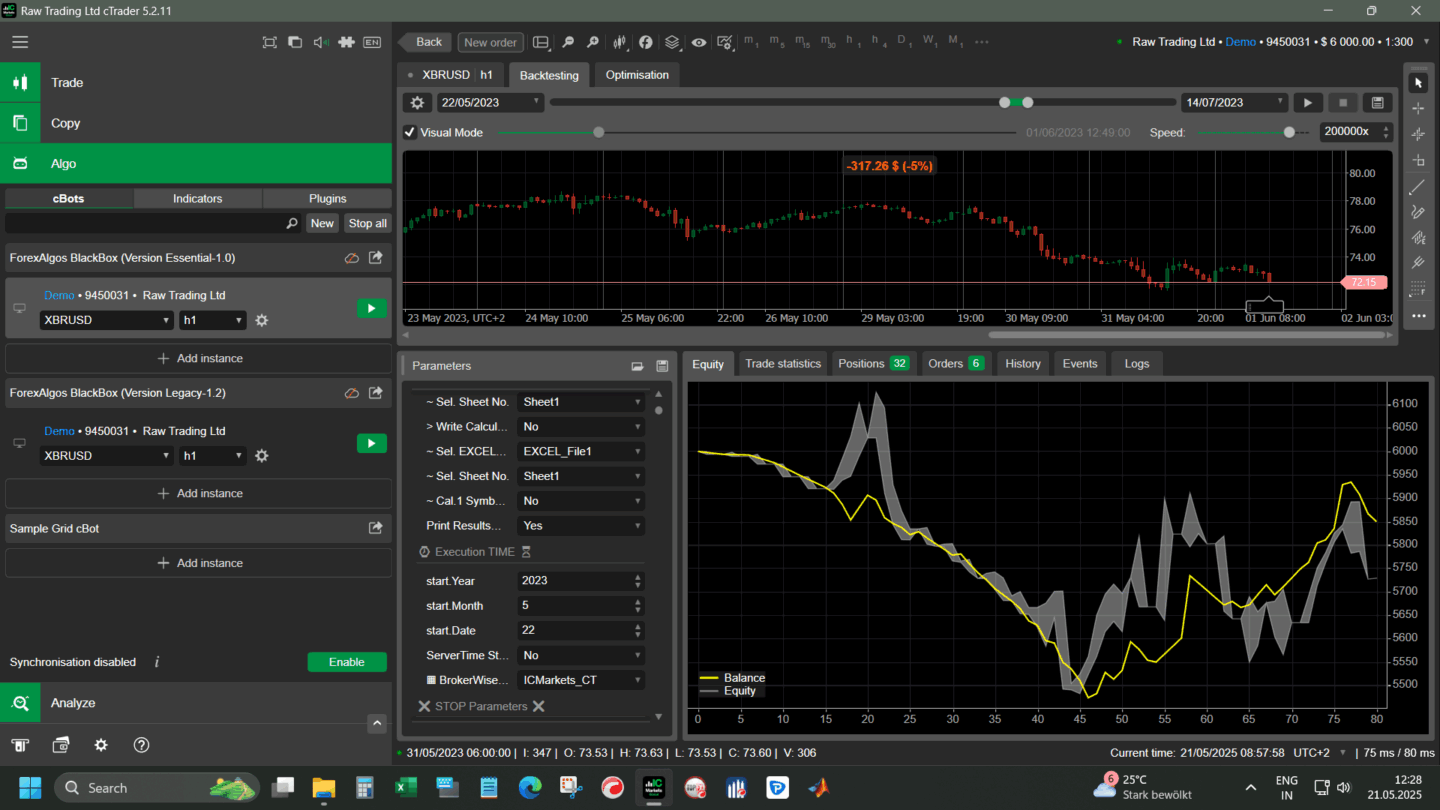Screen dimensions: 1440x810
Task: Enable synchronisation with the Enable button
Action: coord(346,662)
